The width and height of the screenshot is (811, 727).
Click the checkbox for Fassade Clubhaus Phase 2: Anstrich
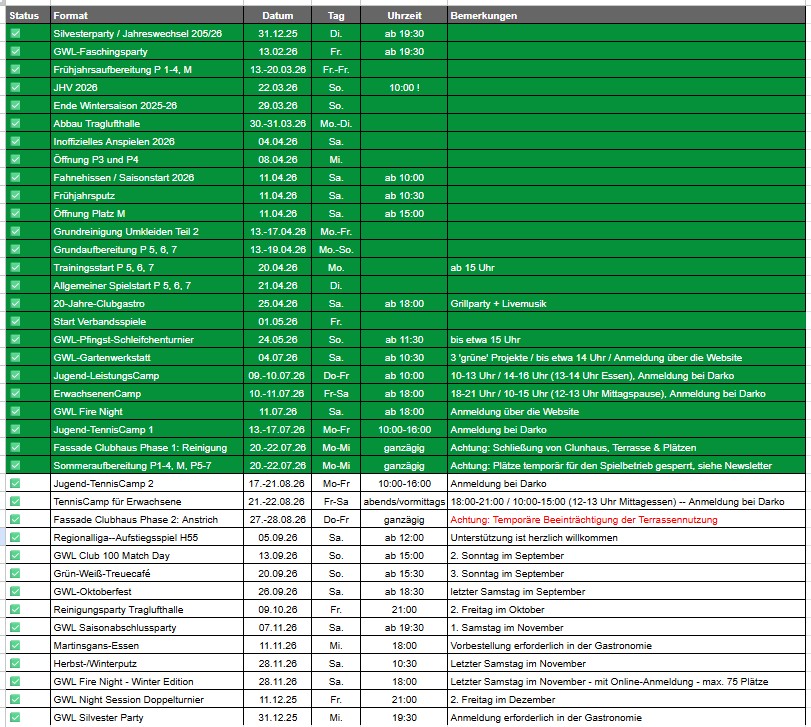[x=16, y=519]
